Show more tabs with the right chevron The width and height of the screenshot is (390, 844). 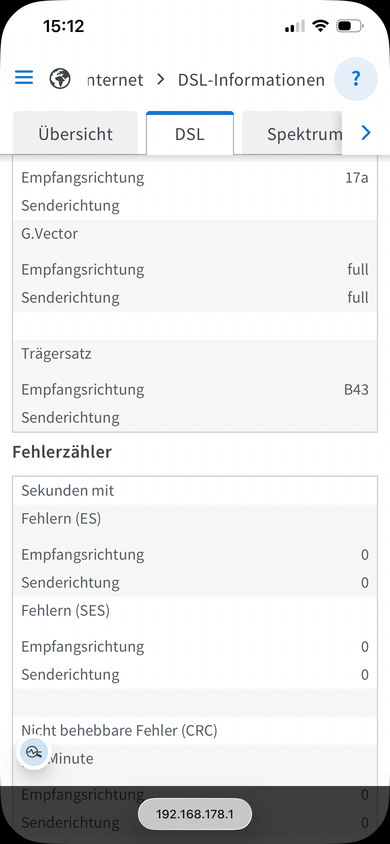tap(366, 132)
